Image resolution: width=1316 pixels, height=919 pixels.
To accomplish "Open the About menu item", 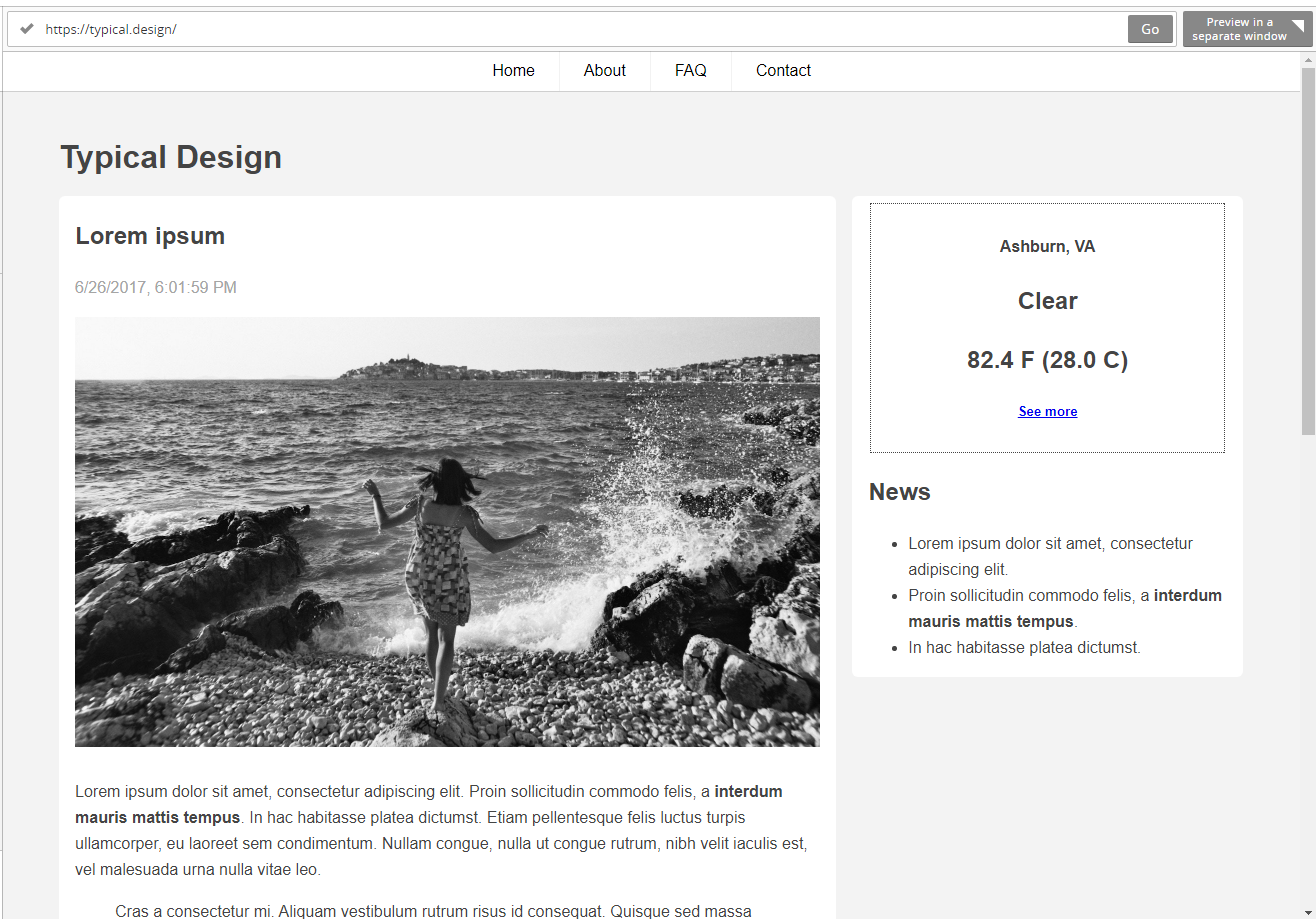I will (x=605, y=71).
